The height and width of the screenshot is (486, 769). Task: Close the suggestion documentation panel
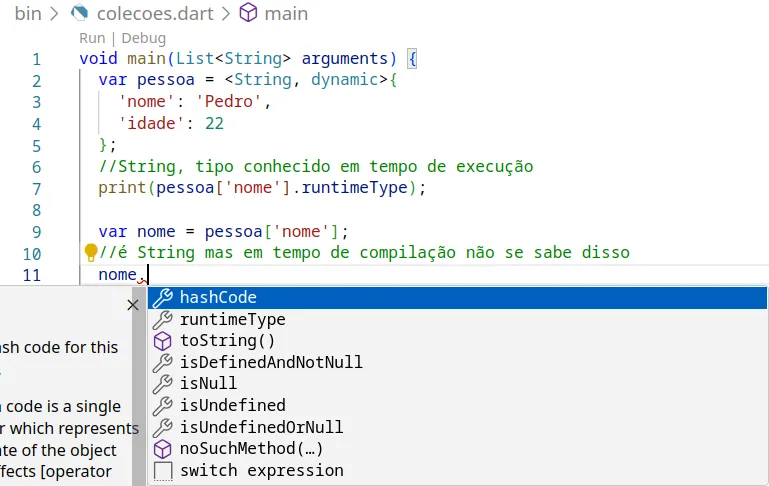point(132,305)
